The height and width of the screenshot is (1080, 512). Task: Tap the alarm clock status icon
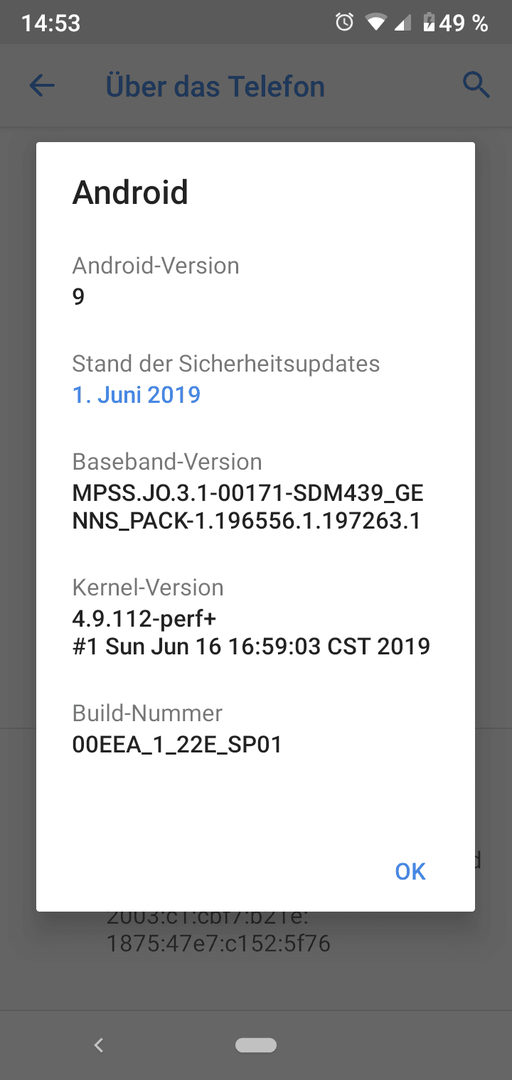coord(344,22)
